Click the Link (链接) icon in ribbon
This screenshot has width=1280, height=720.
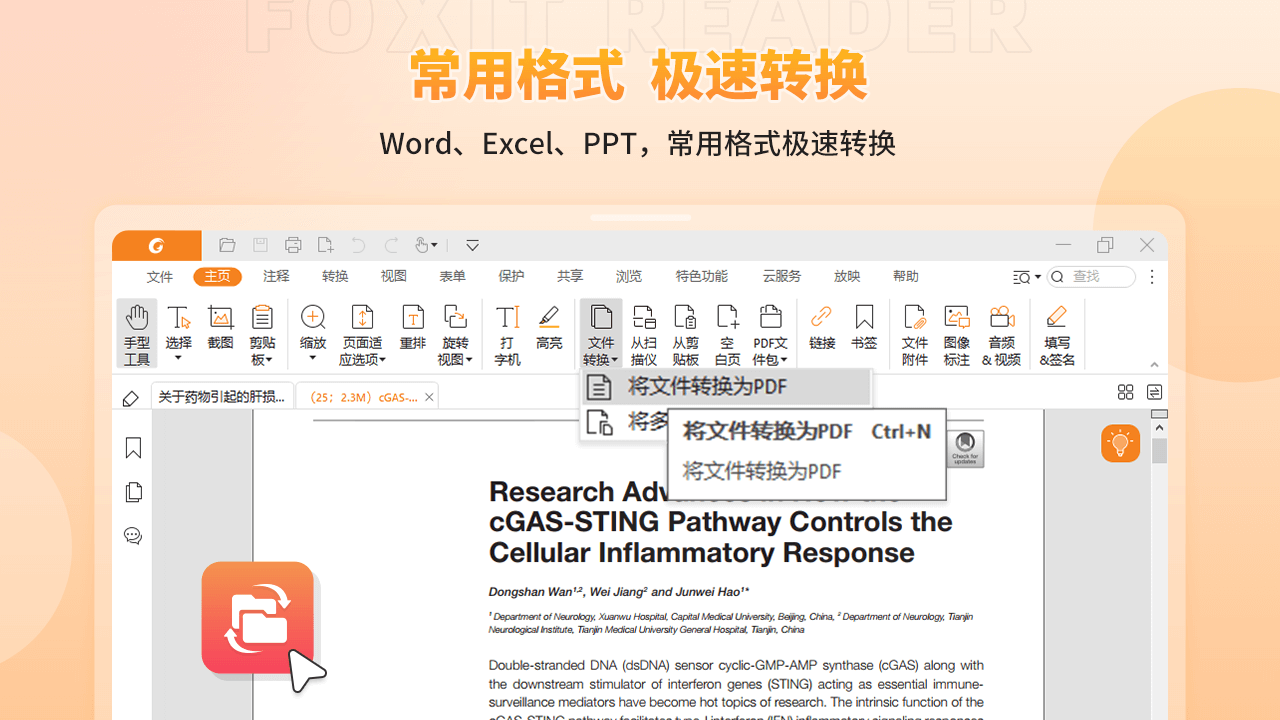coord(822,329)
